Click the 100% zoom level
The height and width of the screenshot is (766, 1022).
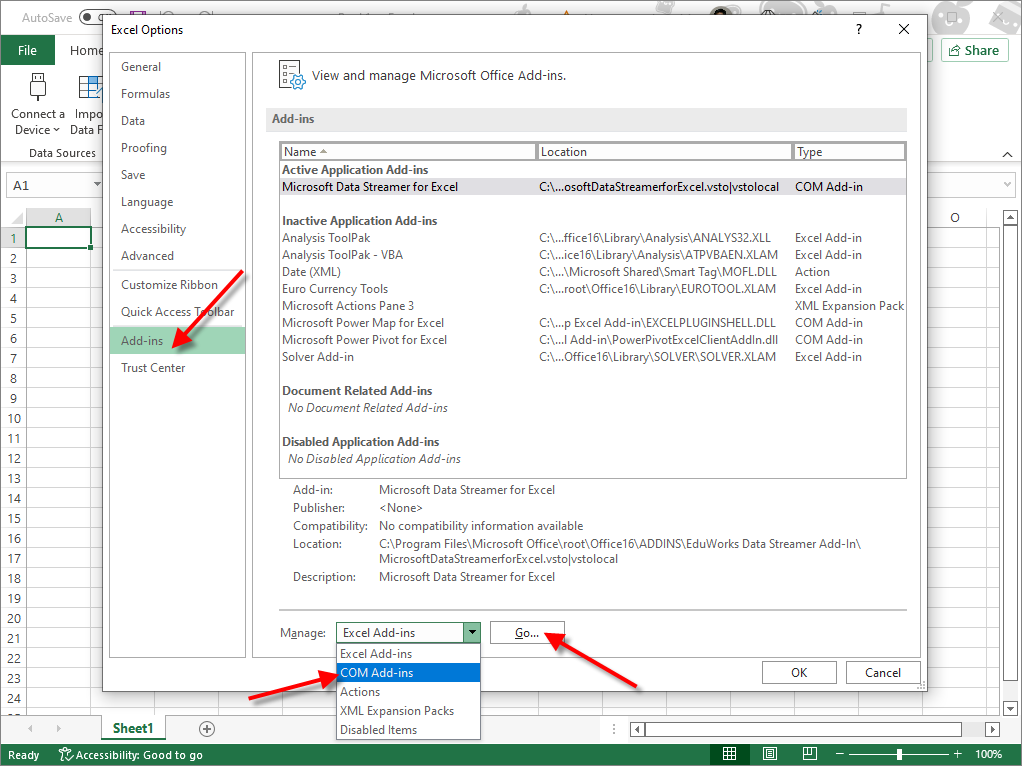click(988, 754)
